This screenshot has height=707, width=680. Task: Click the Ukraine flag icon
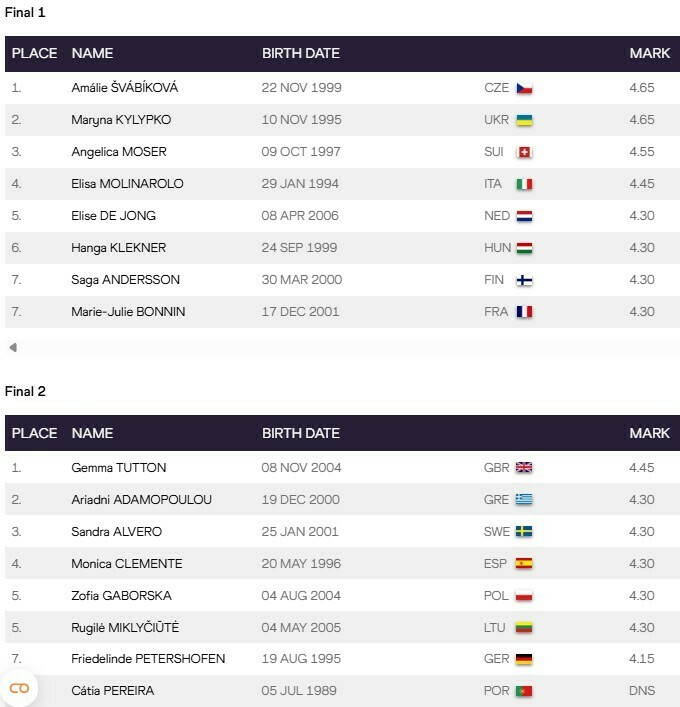(524, 120)
